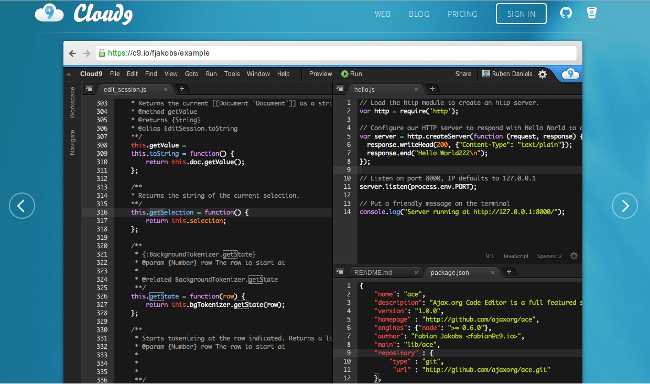650x384 pixels.
Task: Click the SIGN IN button
Action: [521, 14]
